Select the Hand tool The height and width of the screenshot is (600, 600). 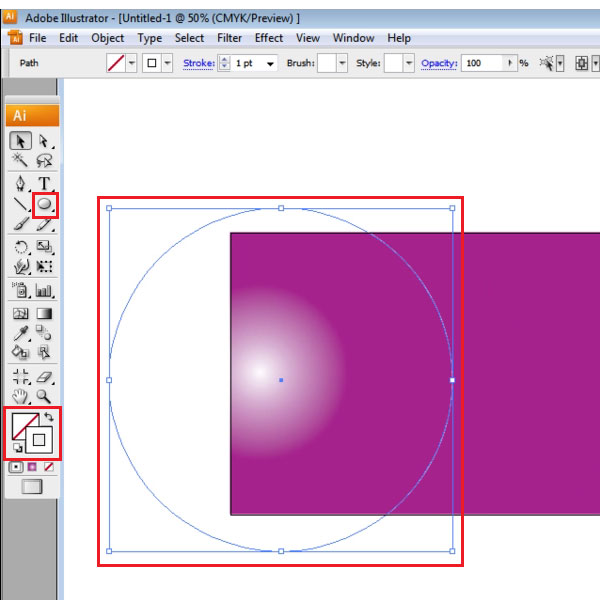(x=20, y=396)
